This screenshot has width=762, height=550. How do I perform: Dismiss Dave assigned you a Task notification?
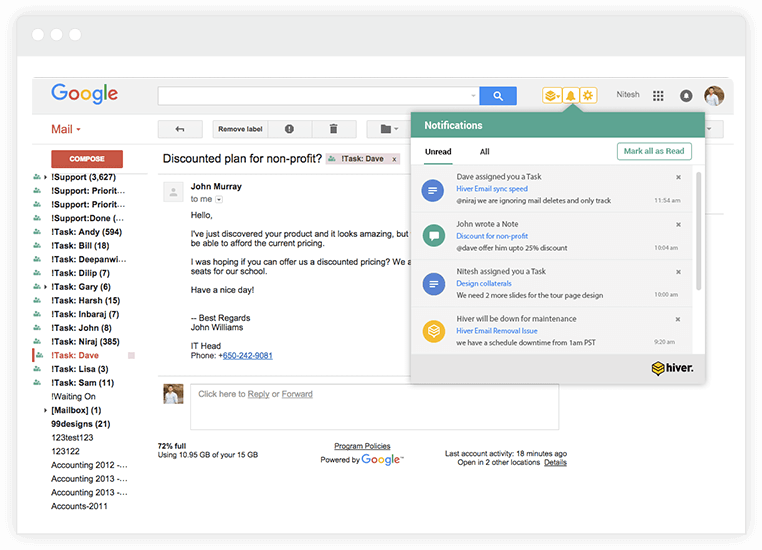[678, 177]
